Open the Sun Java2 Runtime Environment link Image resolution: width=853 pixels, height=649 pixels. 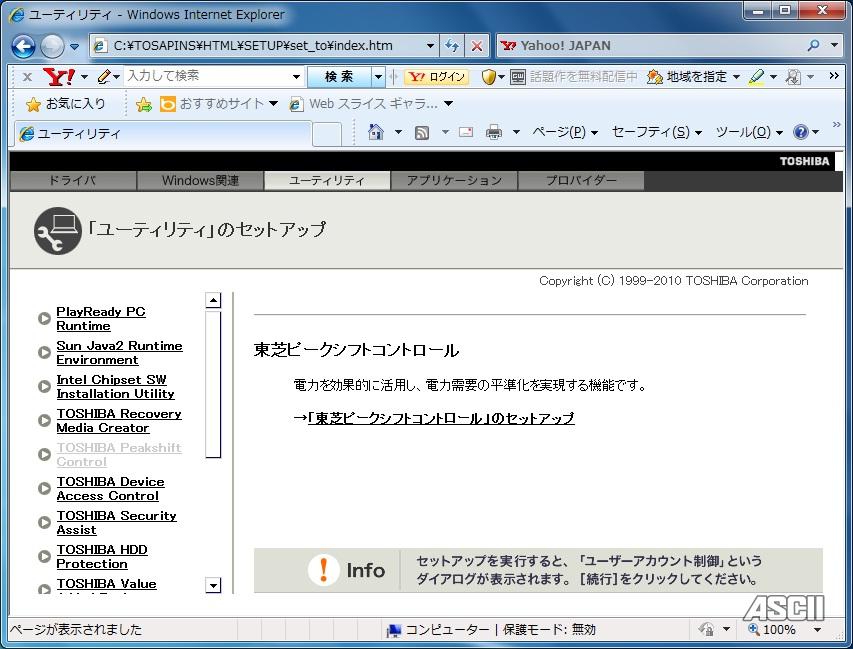pyautogui.click(x=119, y=353)
